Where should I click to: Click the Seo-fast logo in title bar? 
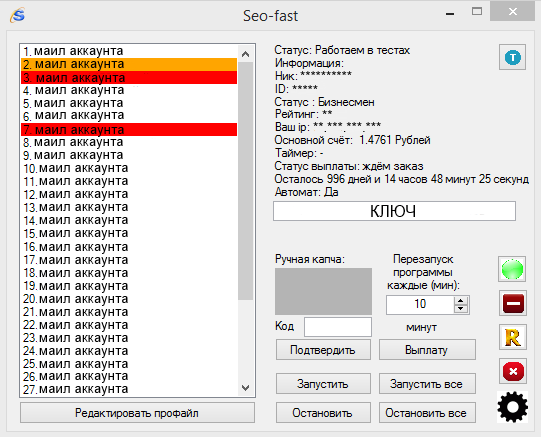pos(18,15)
